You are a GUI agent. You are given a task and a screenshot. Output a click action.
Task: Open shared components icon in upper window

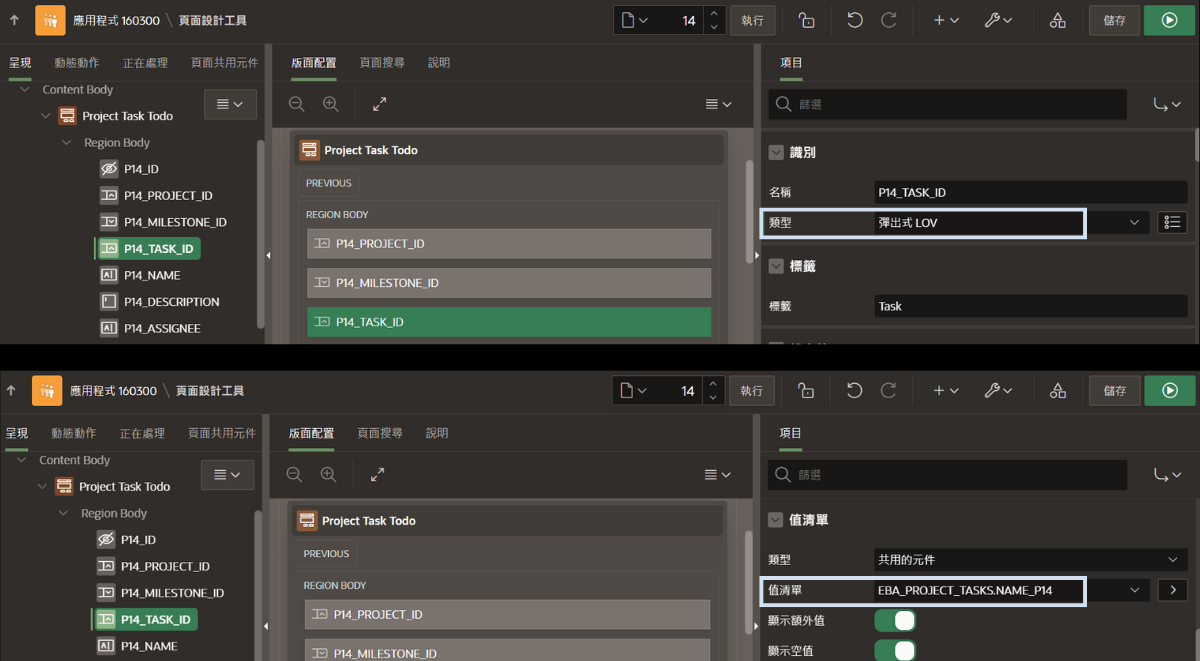(x=1057, y=20)
